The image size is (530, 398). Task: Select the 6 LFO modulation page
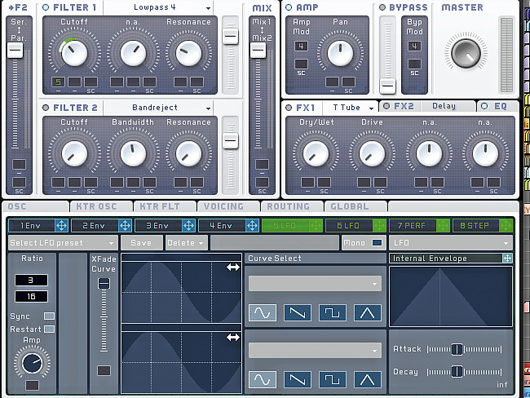click(348, 226)
